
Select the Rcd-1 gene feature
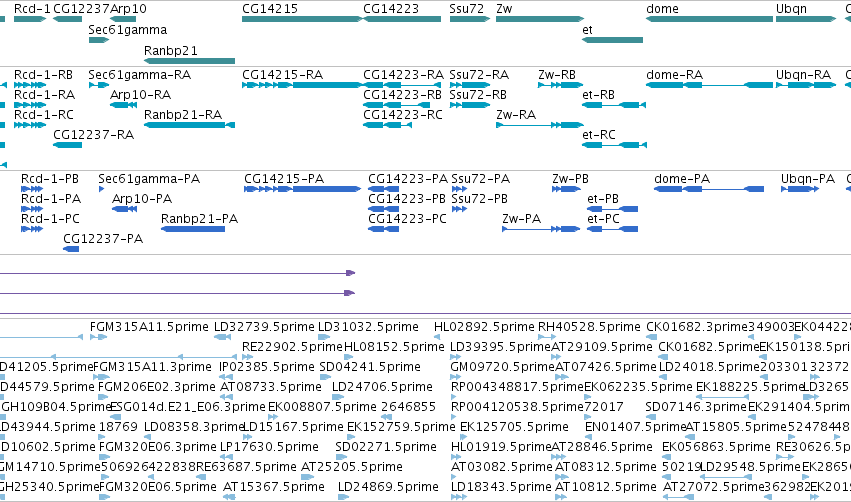[30, 19]
